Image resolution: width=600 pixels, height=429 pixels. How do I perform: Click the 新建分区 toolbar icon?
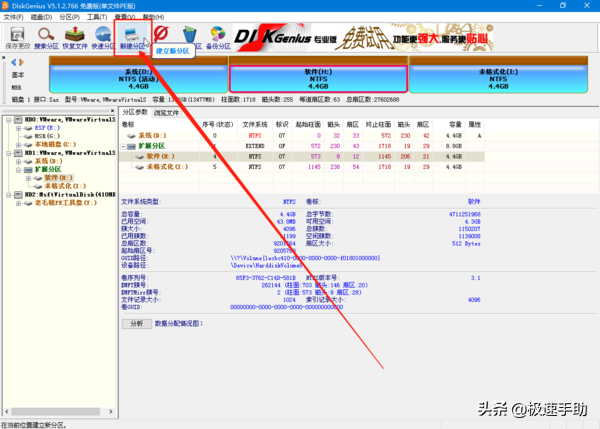tap(132, 38)
